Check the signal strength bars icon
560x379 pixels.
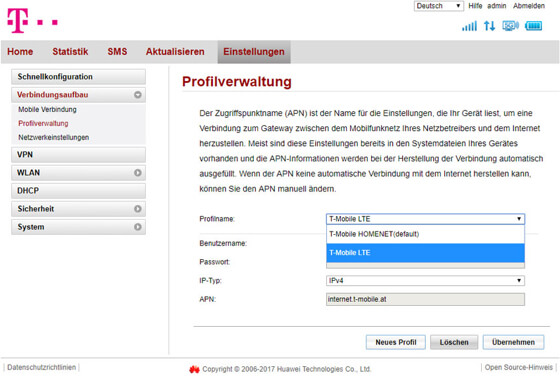[x=469, y=26]
